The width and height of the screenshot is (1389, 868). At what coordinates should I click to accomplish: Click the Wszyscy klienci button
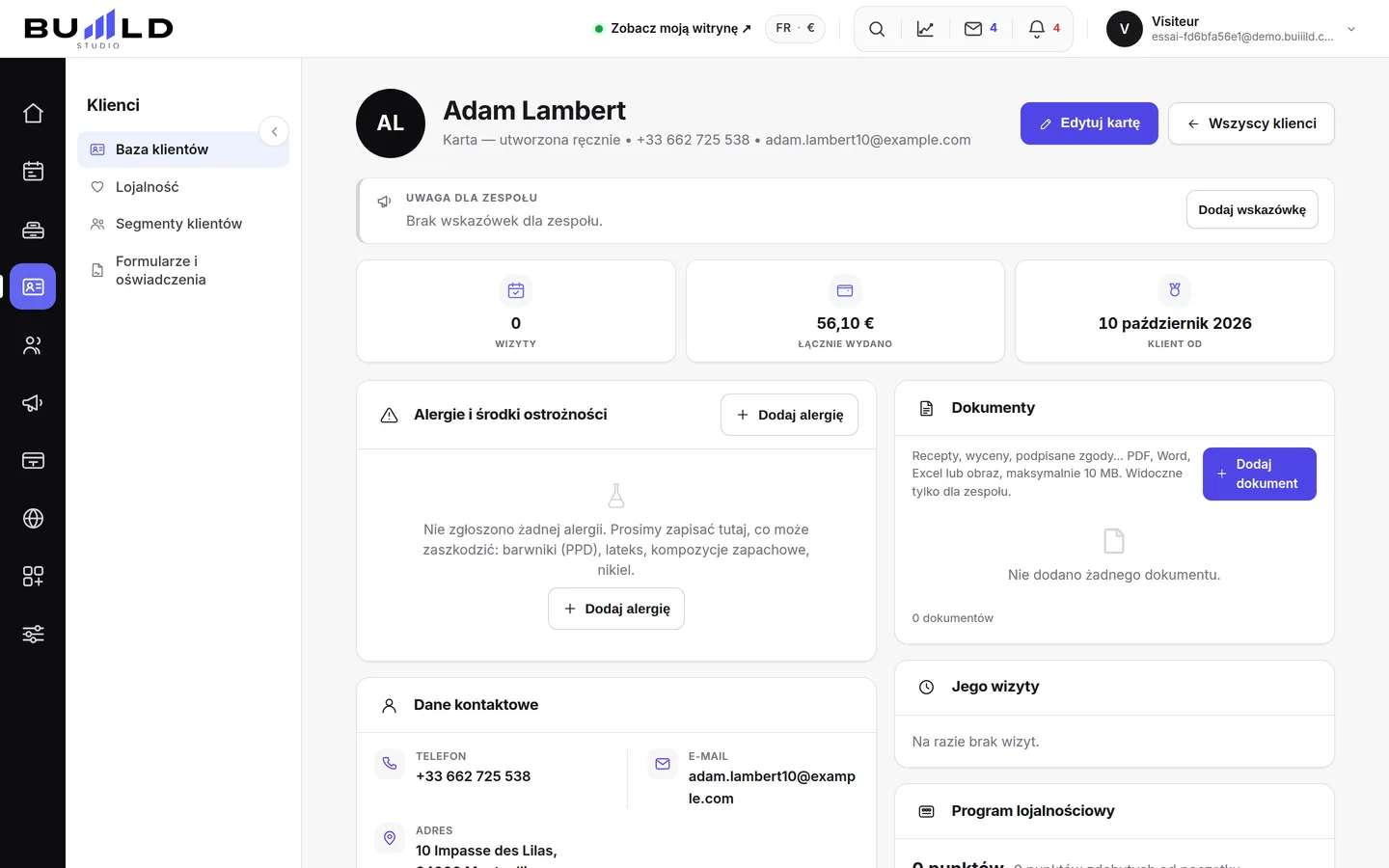[x=1251, y=123]
